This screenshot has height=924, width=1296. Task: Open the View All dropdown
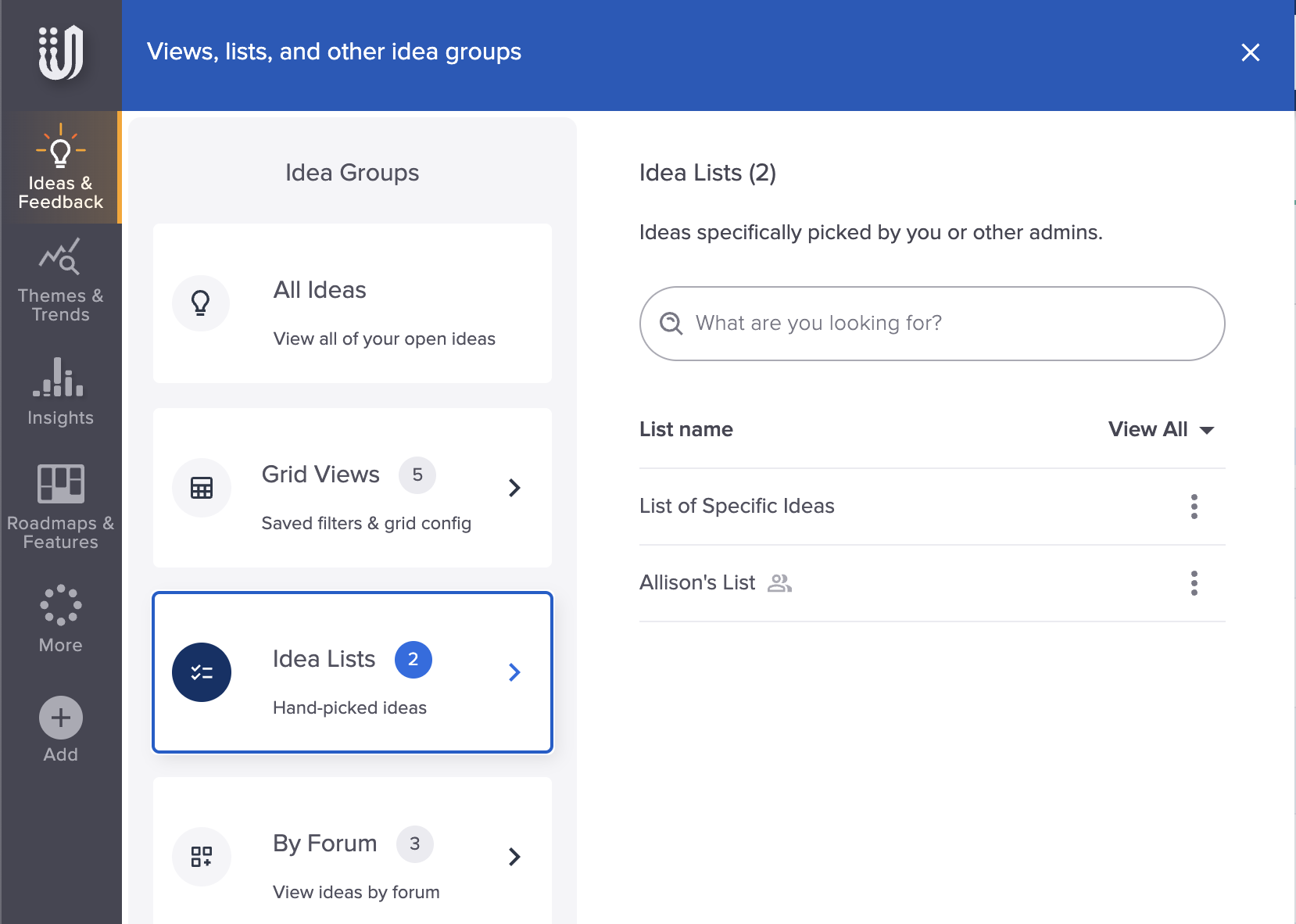pos(1161,429)
